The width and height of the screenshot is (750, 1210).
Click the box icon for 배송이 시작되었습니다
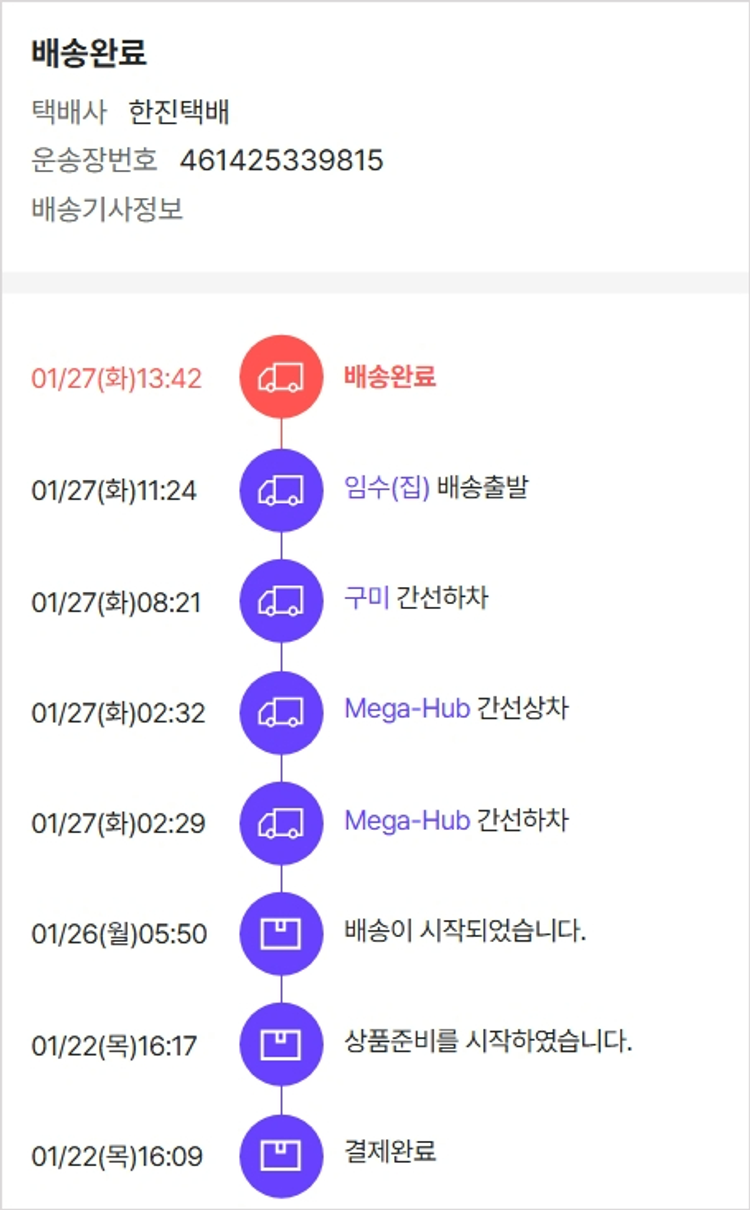tap(281, 934)
